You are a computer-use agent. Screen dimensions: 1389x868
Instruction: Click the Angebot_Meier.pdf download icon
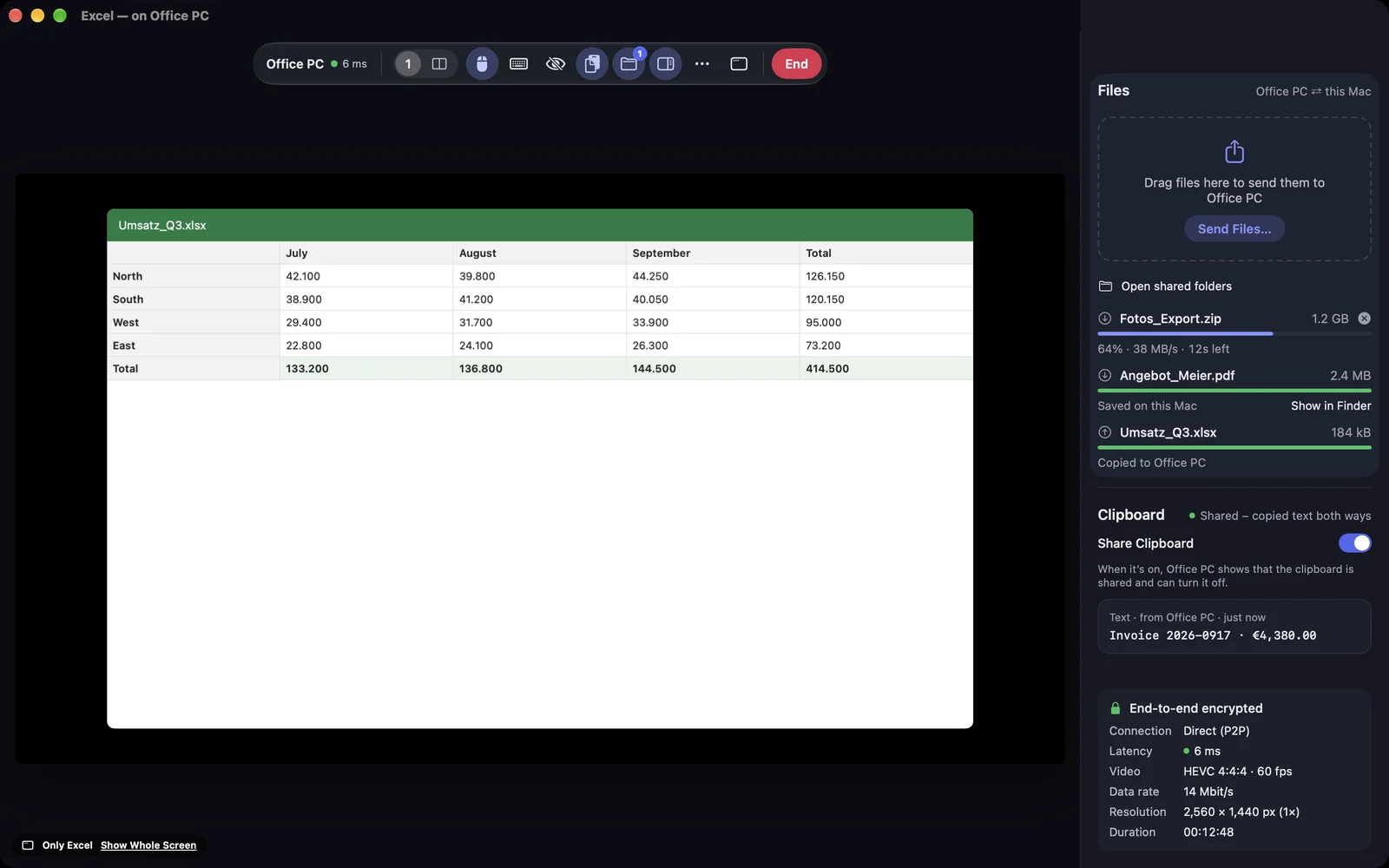1105,376
